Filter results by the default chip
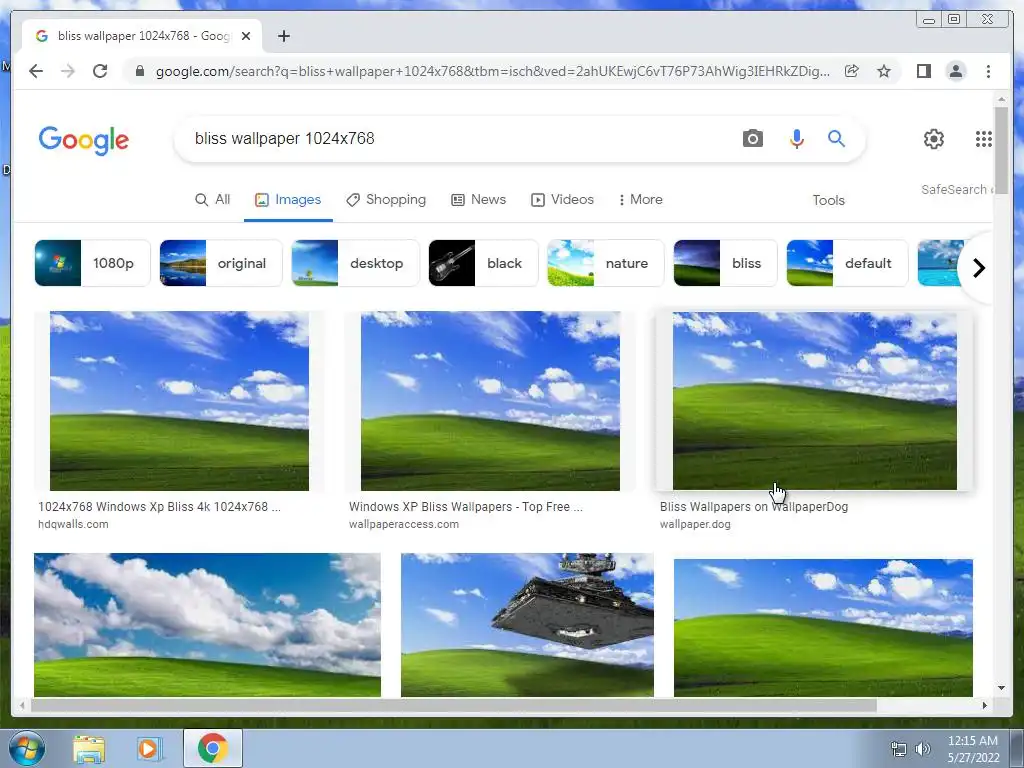1024x768 pixels. pyautogui.click(x=847, y=263)
